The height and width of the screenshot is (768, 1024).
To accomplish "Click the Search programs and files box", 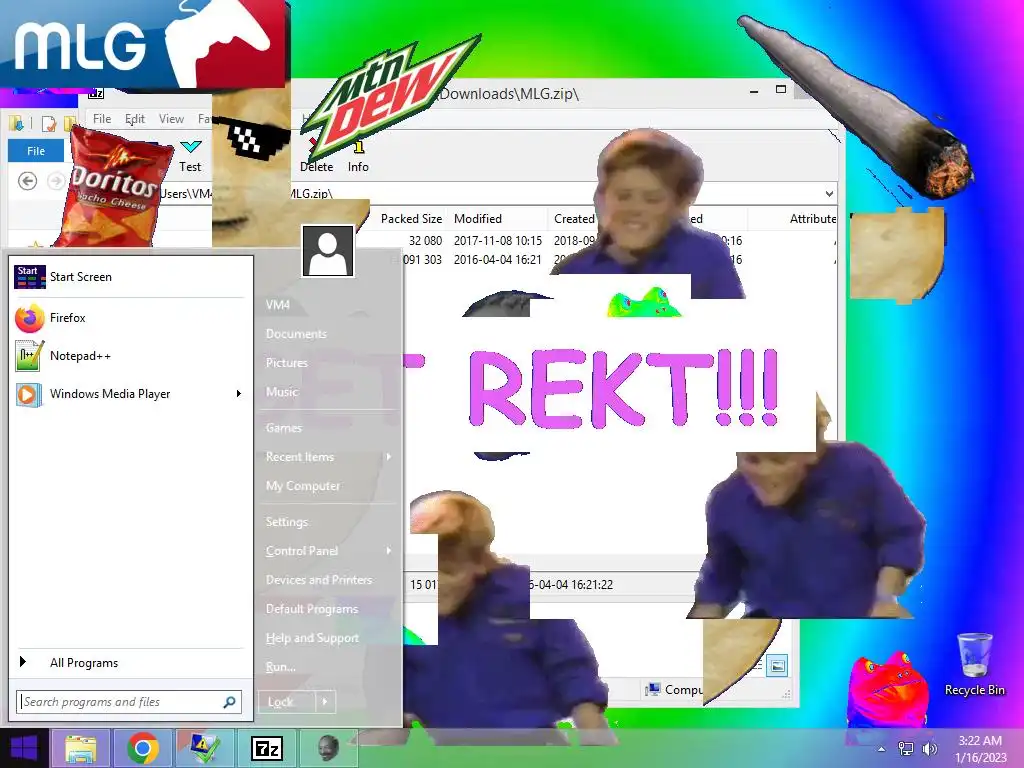I will tap(129, 702).
